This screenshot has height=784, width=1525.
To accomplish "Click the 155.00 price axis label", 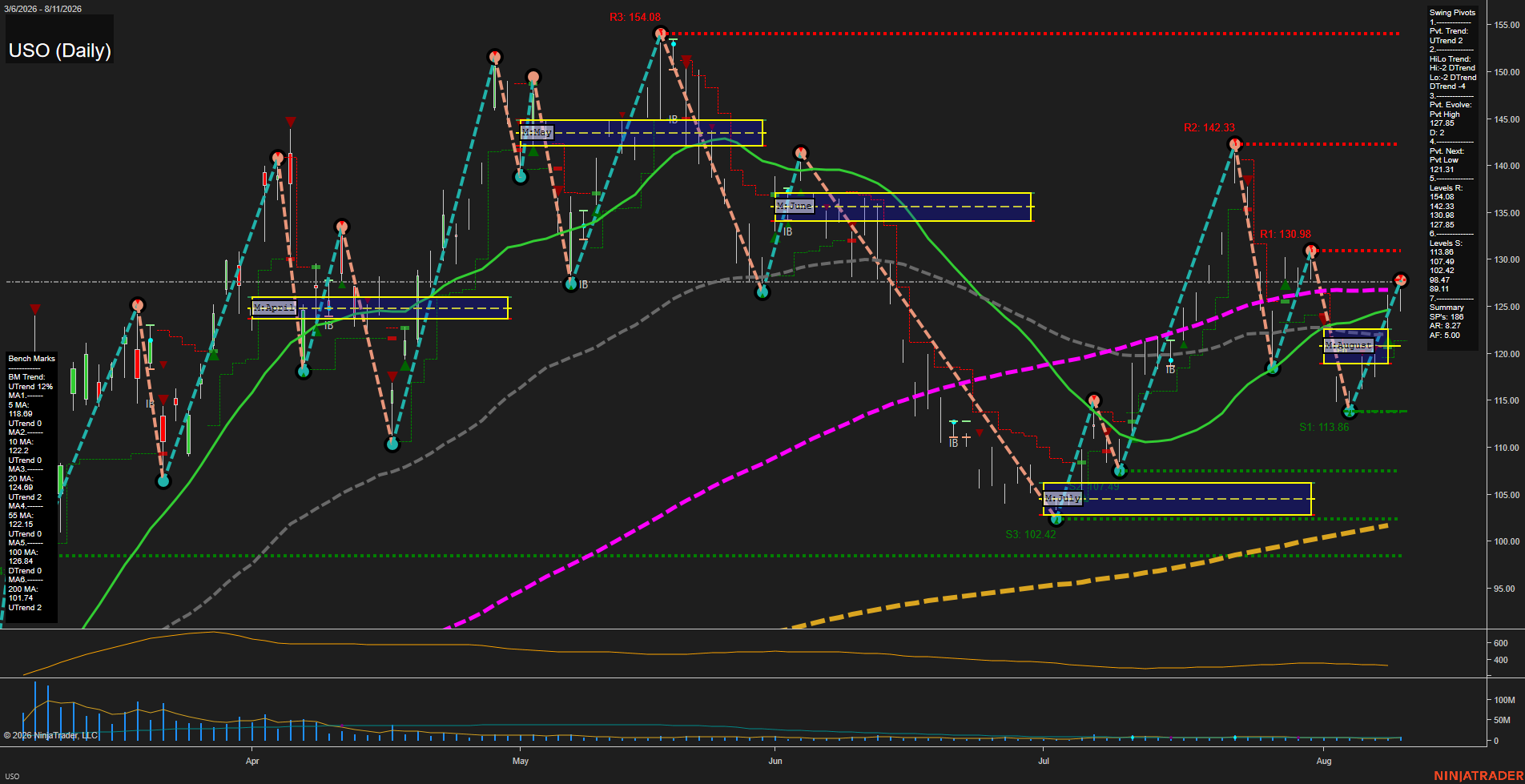I will point(1507,25).
